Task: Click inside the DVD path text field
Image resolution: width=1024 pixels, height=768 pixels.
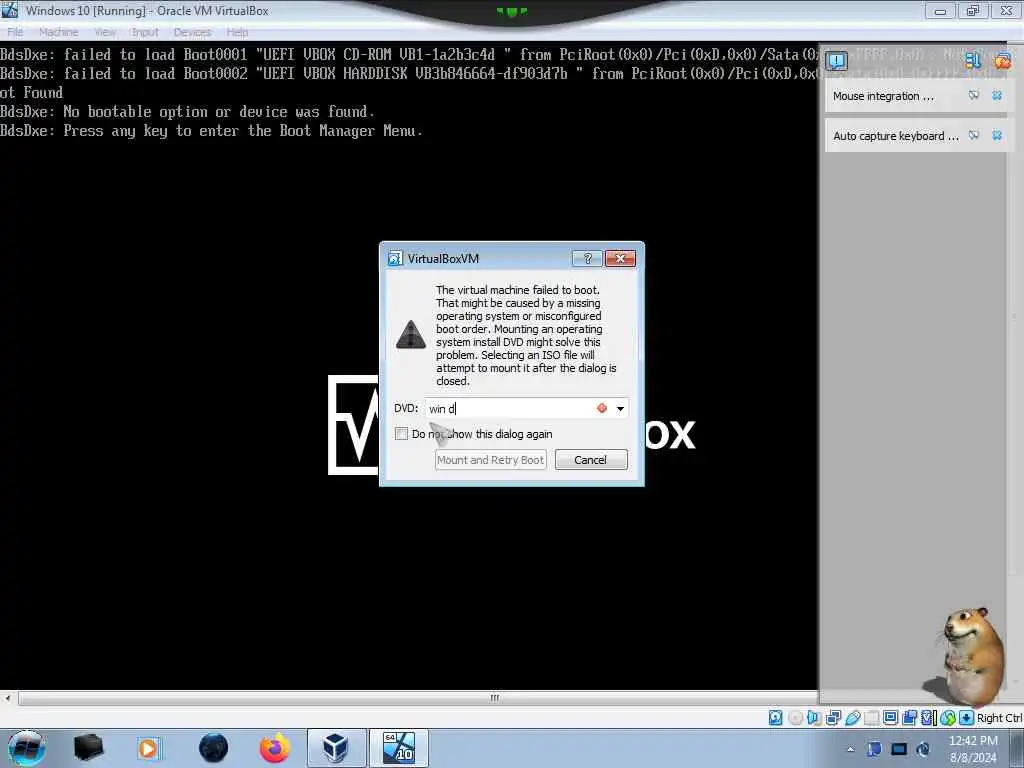Action: [x=509, y=409]
